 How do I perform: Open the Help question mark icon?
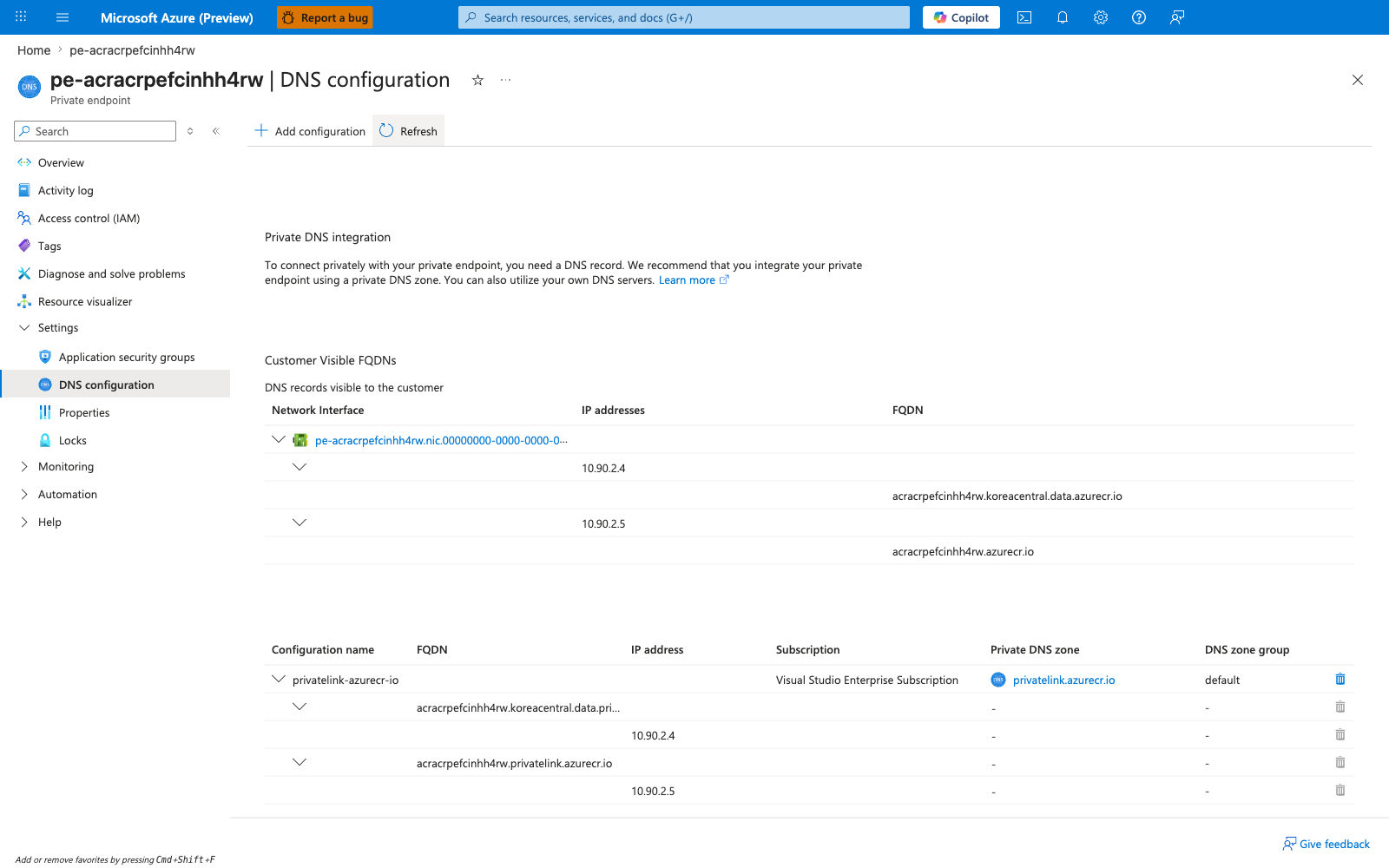point(1139,17)
